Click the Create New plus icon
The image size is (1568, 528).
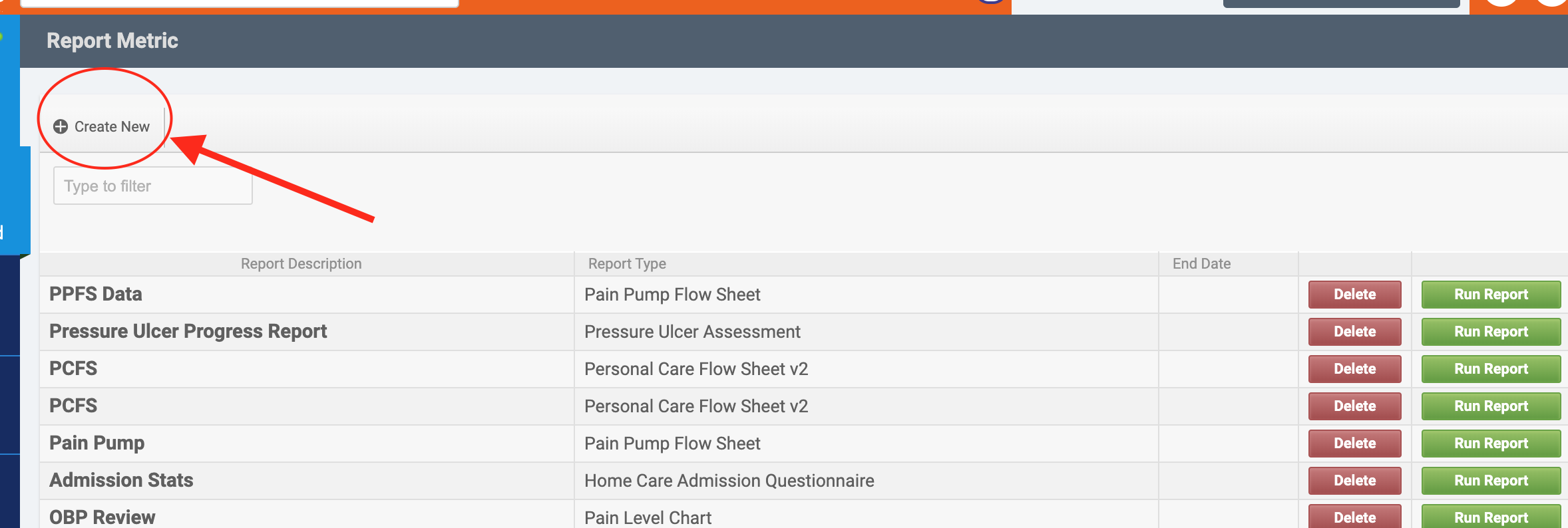pos(61,126)
